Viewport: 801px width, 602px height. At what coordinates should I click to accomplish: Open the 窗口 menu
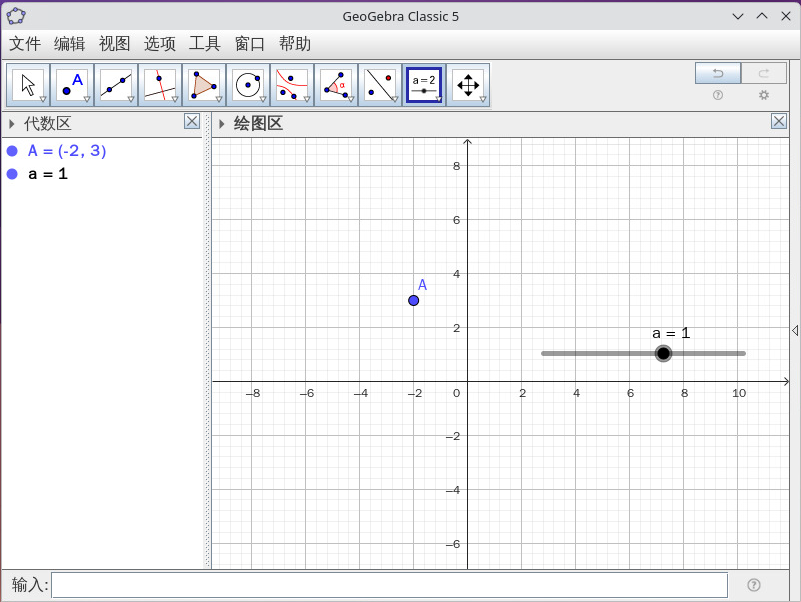tap(249, 44)
